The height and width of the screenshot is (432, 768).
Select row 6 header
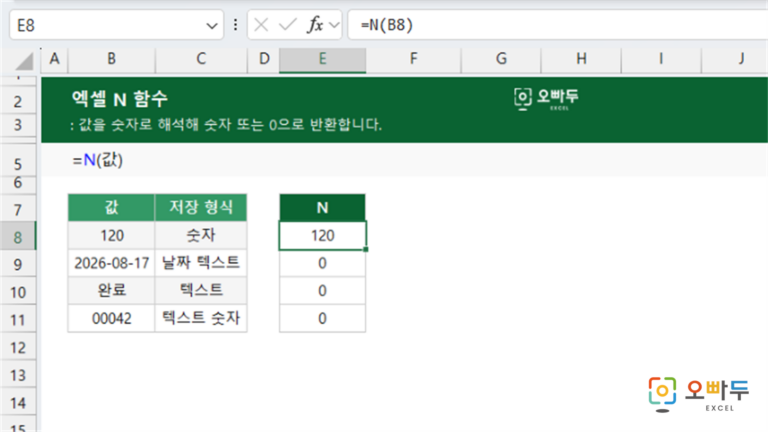[x=18, y=183]
